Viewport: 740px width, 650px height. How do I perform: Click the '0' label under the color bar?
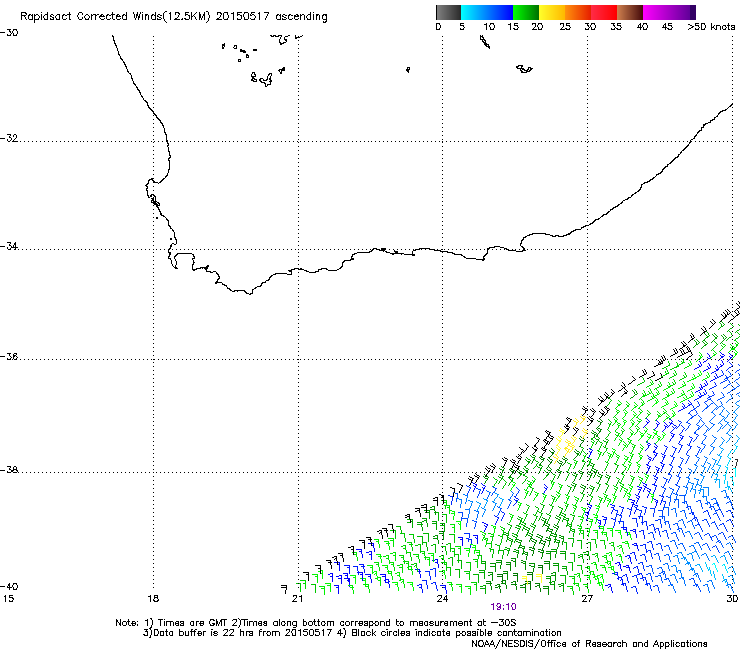(x=438, y=27)
